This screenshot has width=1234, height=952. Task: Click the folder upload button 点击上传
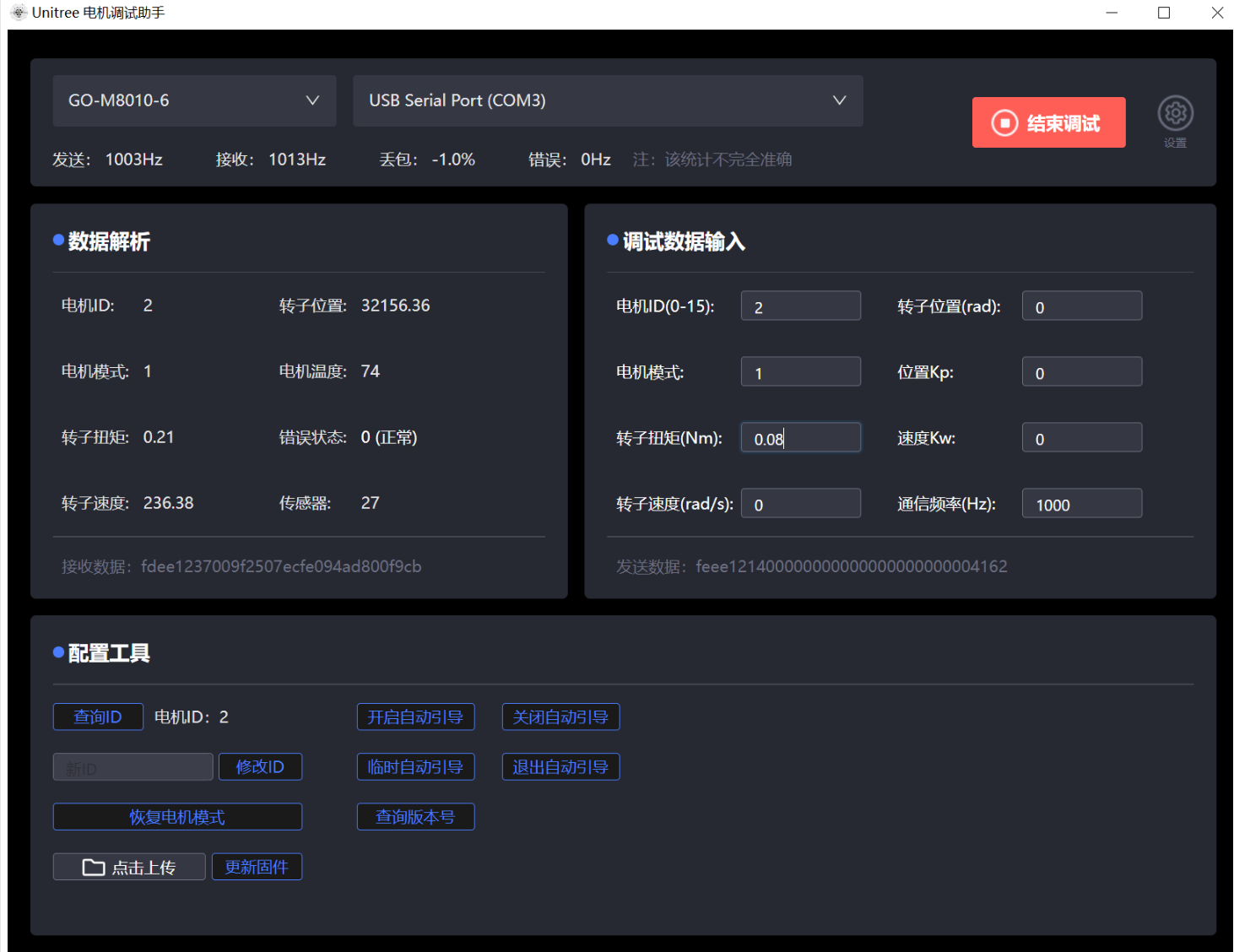click(x=129, y=867)
